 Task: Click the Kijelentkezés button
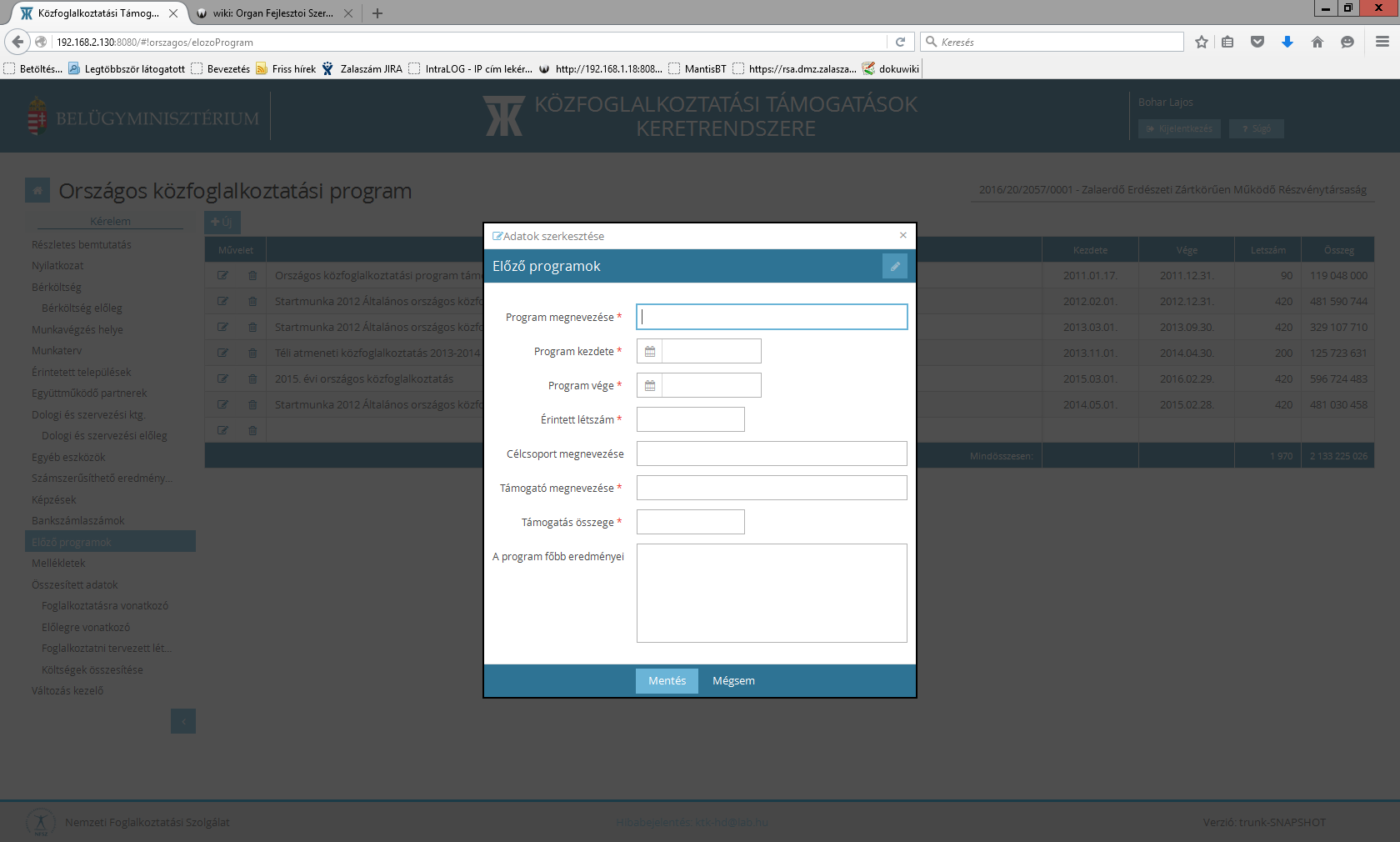click(x=1179, y=128)
